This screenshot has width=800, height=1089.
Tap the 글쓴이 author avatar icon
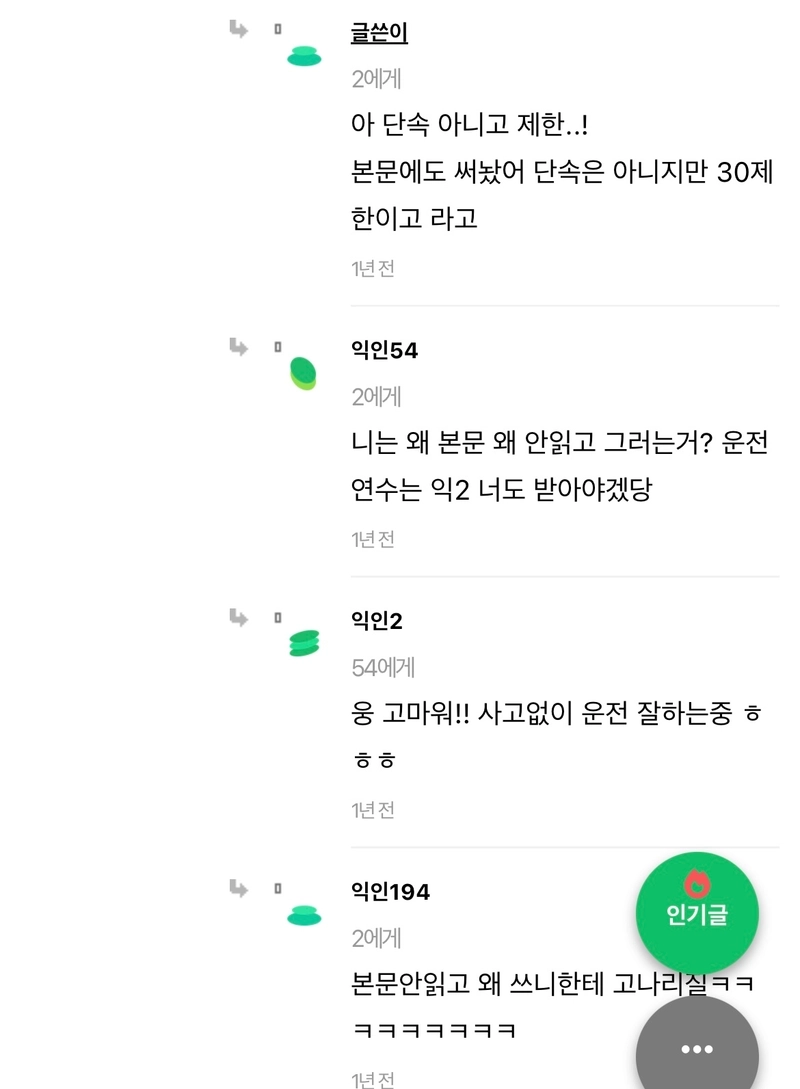point(304,56)
